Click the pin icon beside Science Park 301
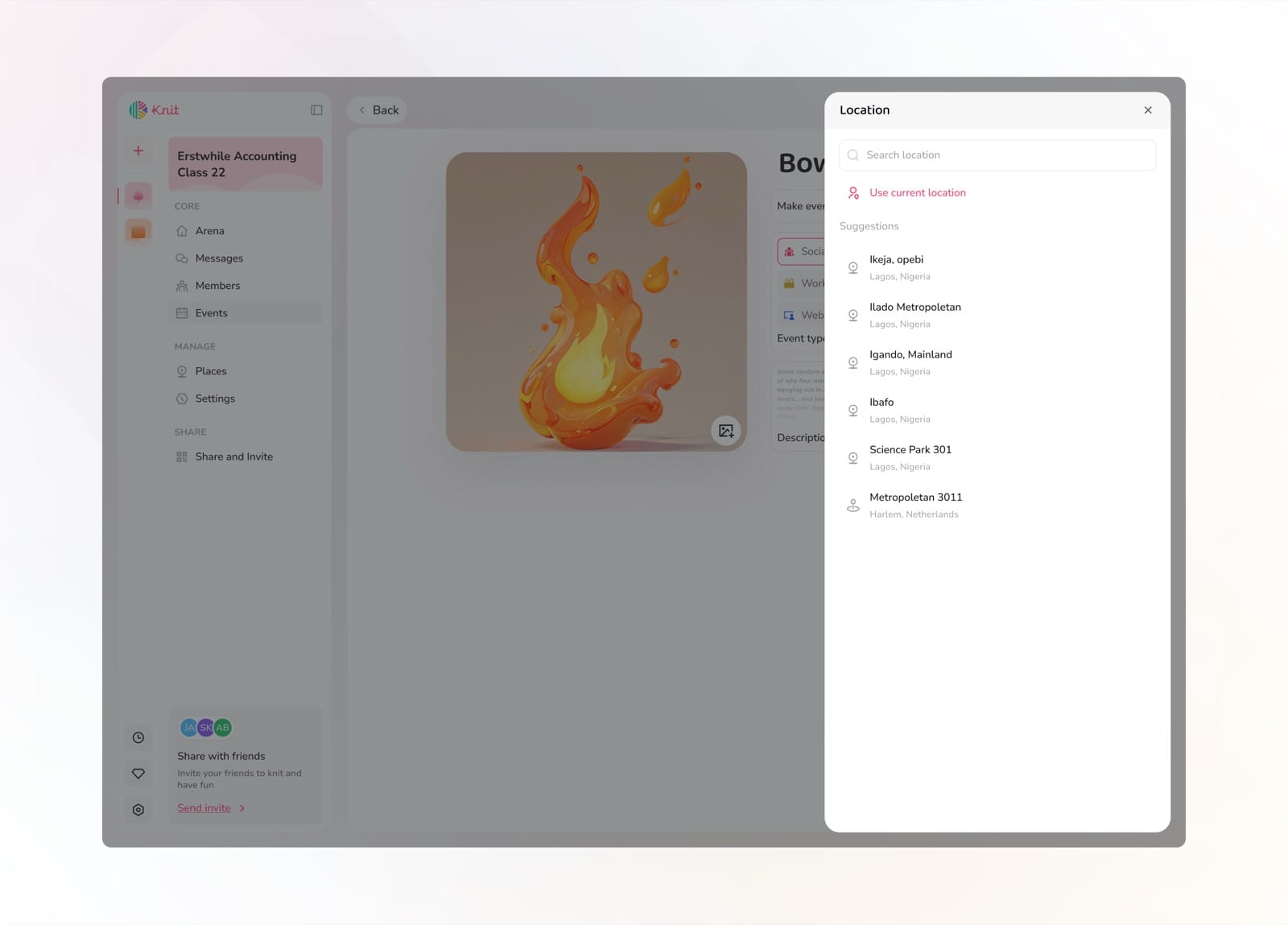 (x=853, y=458)
